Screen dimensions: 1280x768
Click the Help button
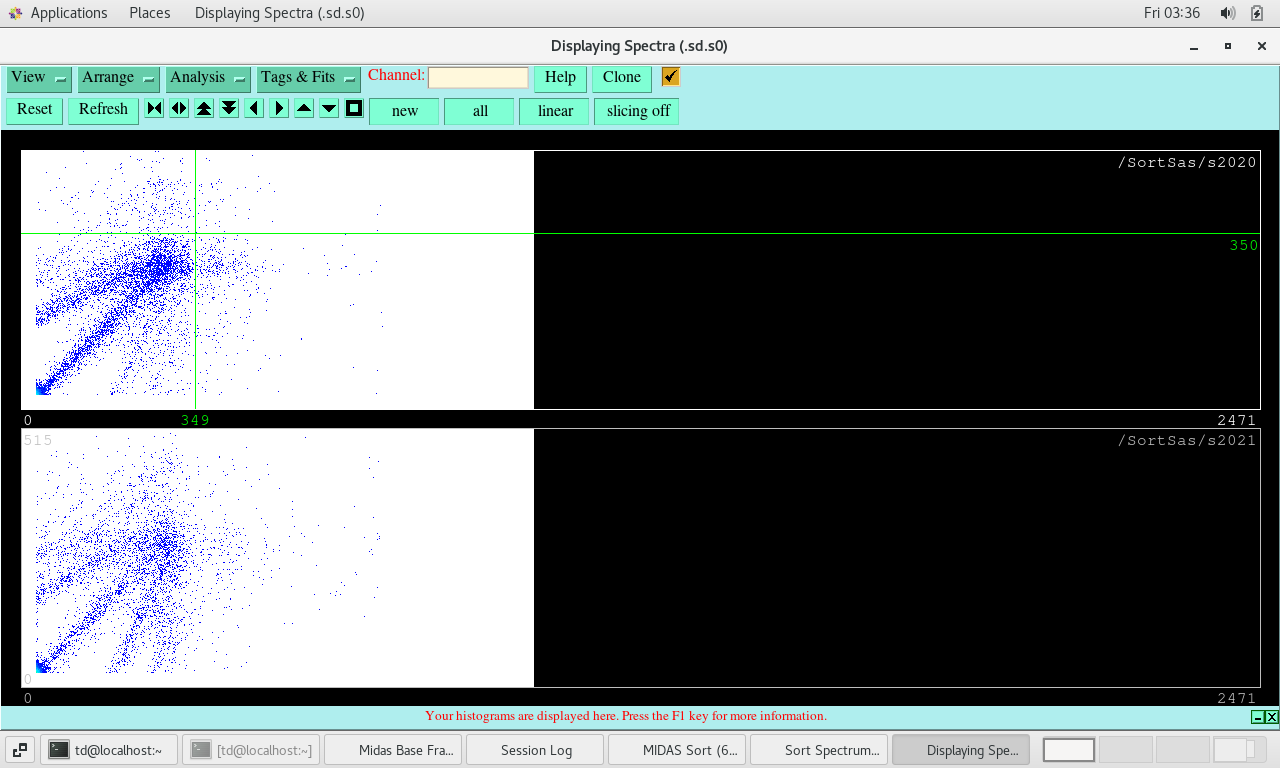[x=560, y=78]
